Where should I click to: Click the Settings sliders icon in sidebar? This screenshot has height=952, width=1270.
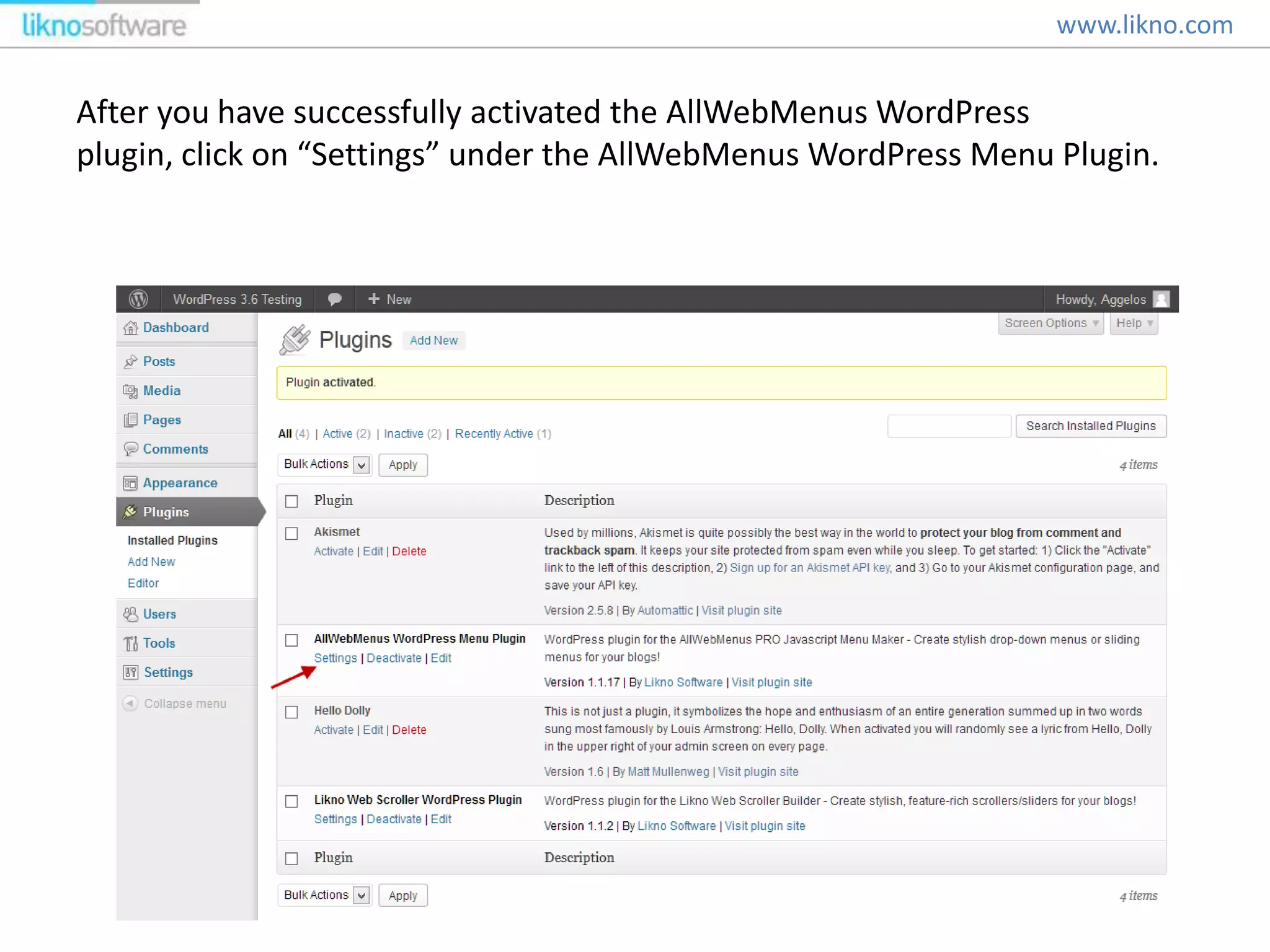tap(130, 672)
